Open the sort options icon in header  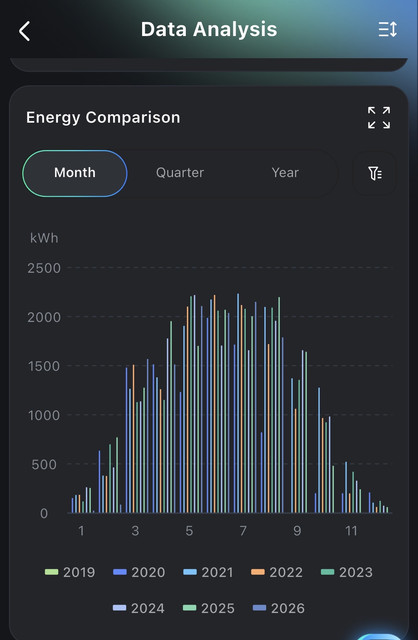tap(387, 29)
